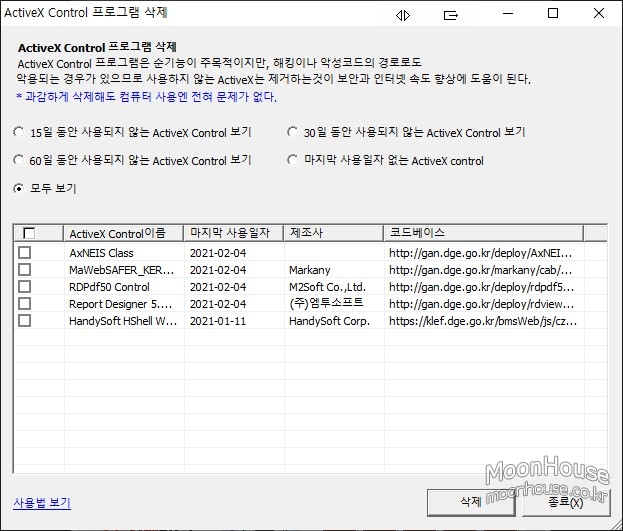The height and width of the screenshot is (531, 623).
Task: Check the HandySoft HShell row checkbox
Action: [x=24, y=320]
